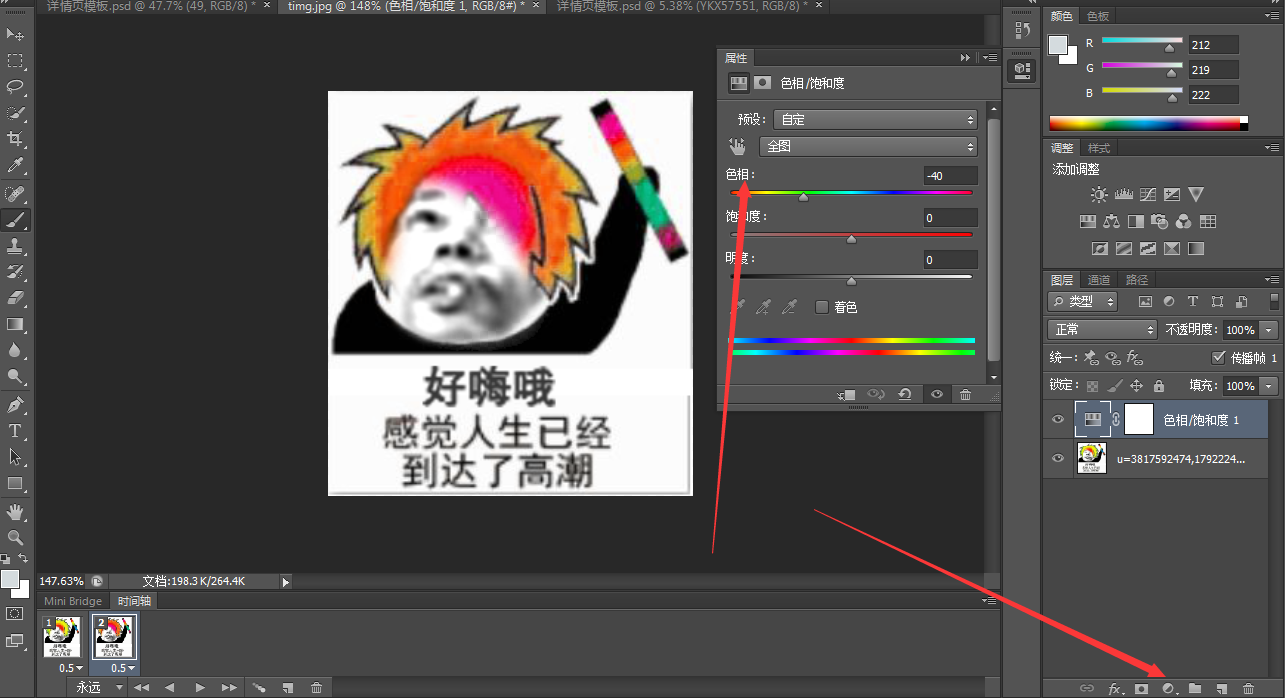Click the 色相 hue slider handle
Screen dimensions: 1285x698
click(803, 197)
